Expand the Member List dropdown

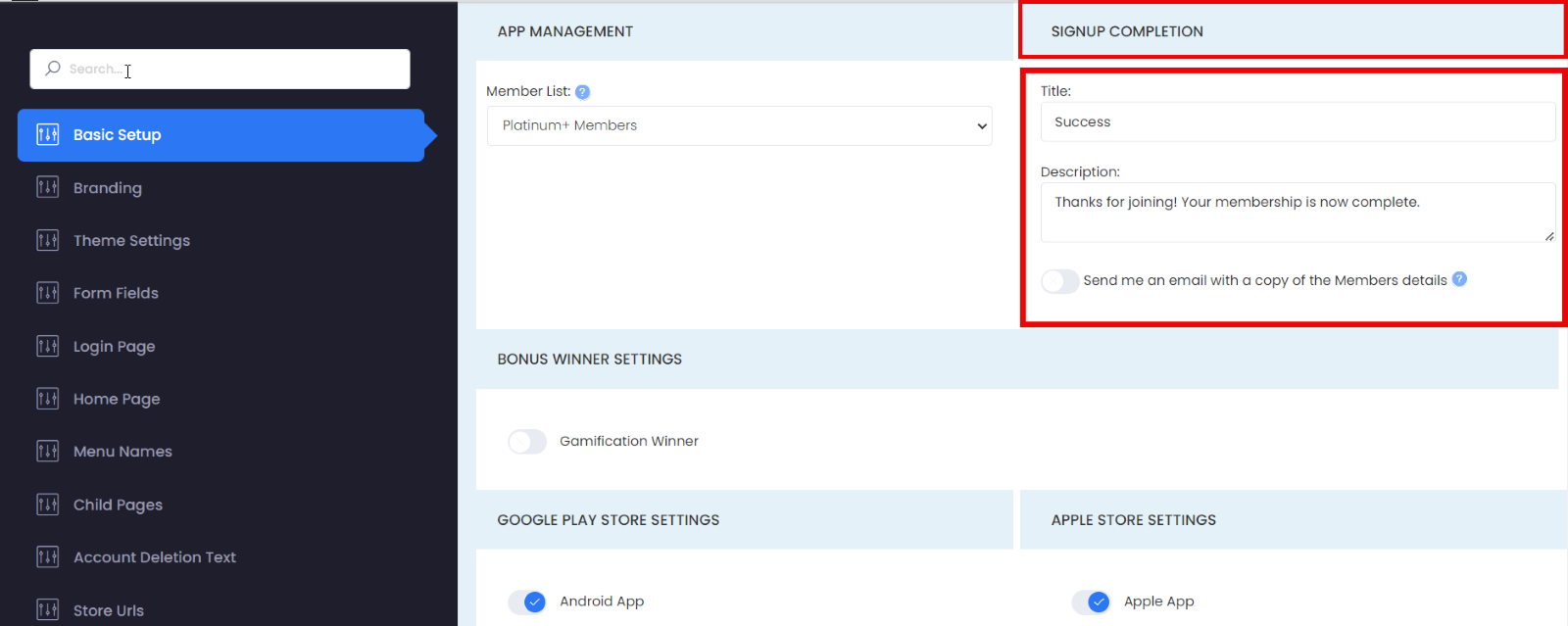[x=740, y=125]
